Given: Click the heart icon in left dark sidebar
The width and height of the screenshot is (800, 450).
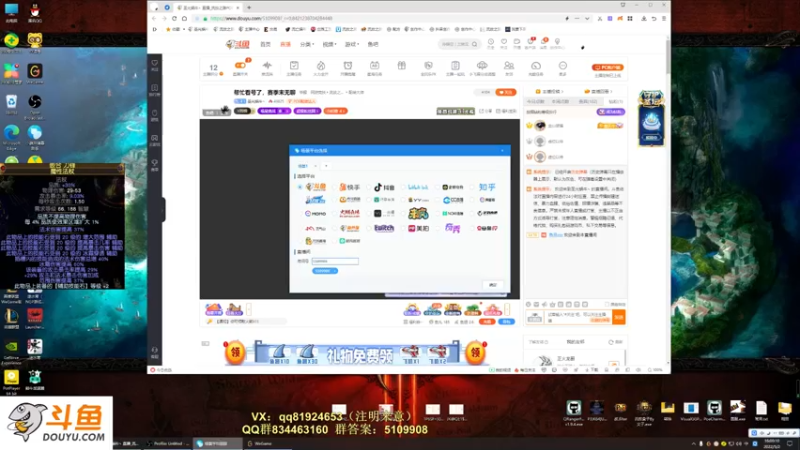Looking at the screenshot, I should pyautogui.click(x=155, y=63).
